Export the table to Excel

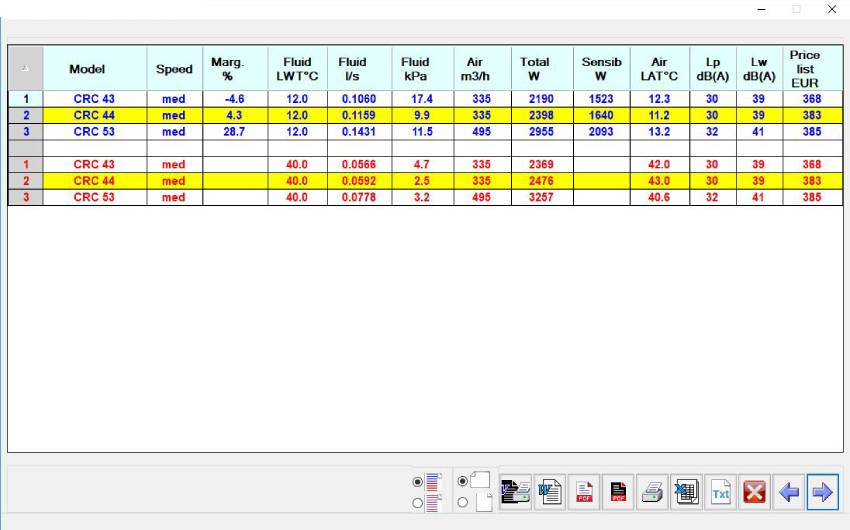click(686, 492)
